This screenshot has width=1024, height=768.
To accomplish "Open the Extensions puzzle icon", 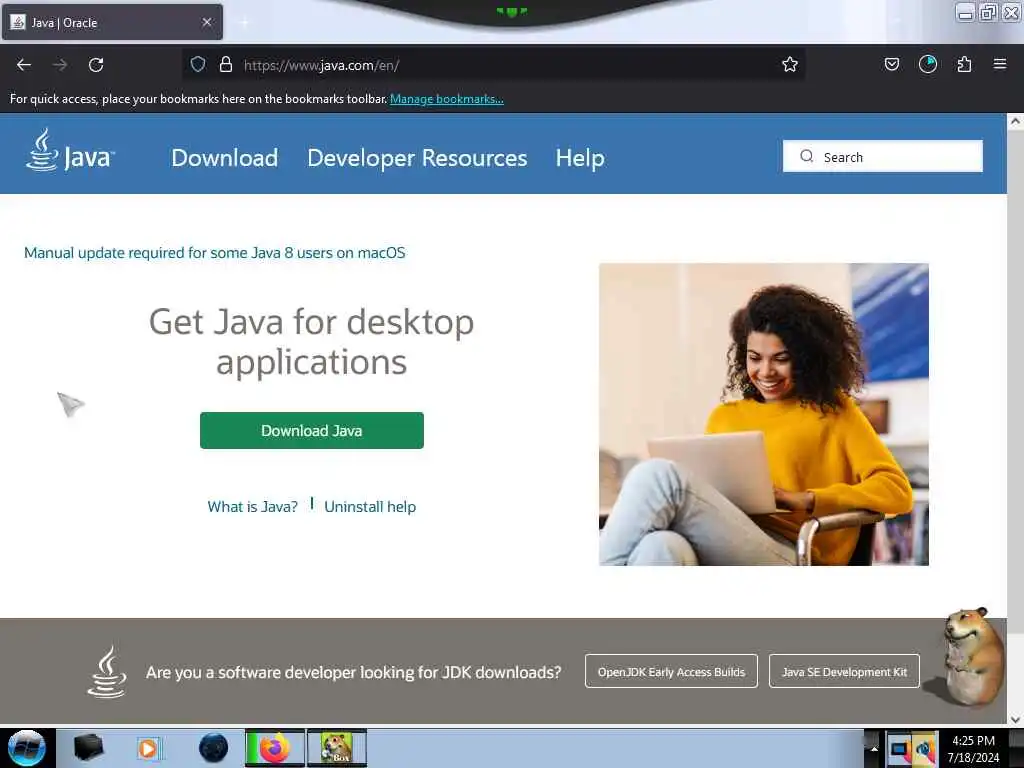I will point(964,64).
